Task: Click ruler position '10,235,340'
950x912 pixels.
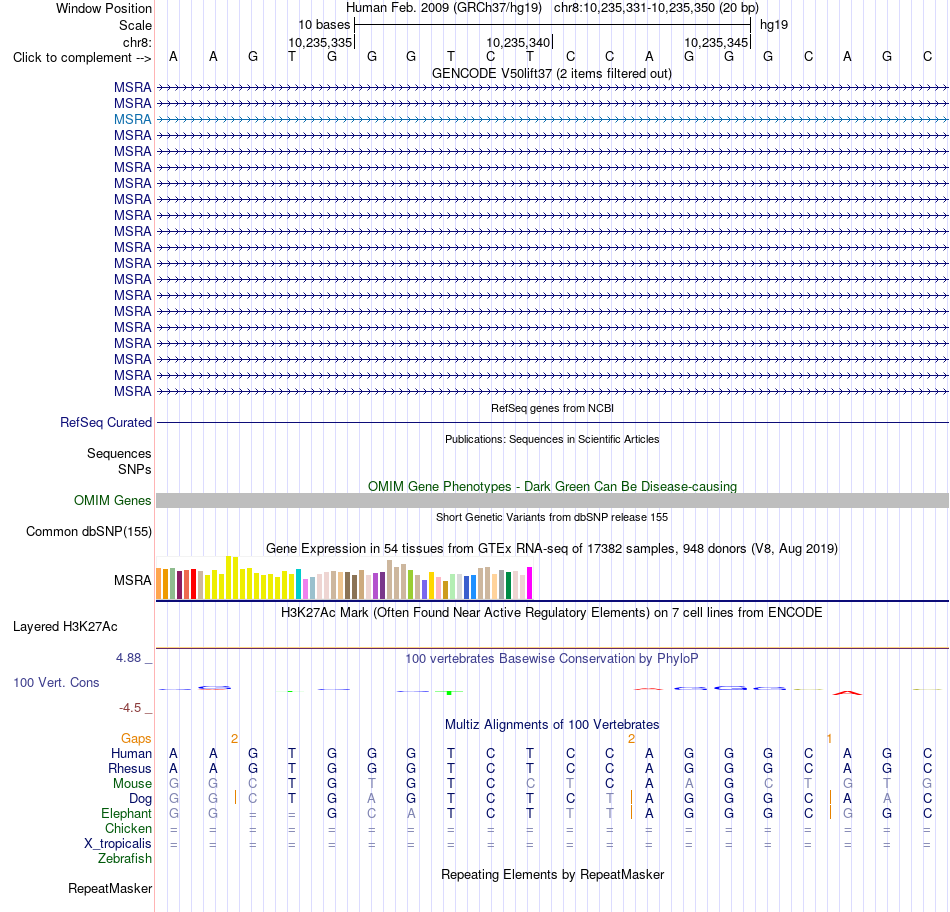Action: (518, 42)
